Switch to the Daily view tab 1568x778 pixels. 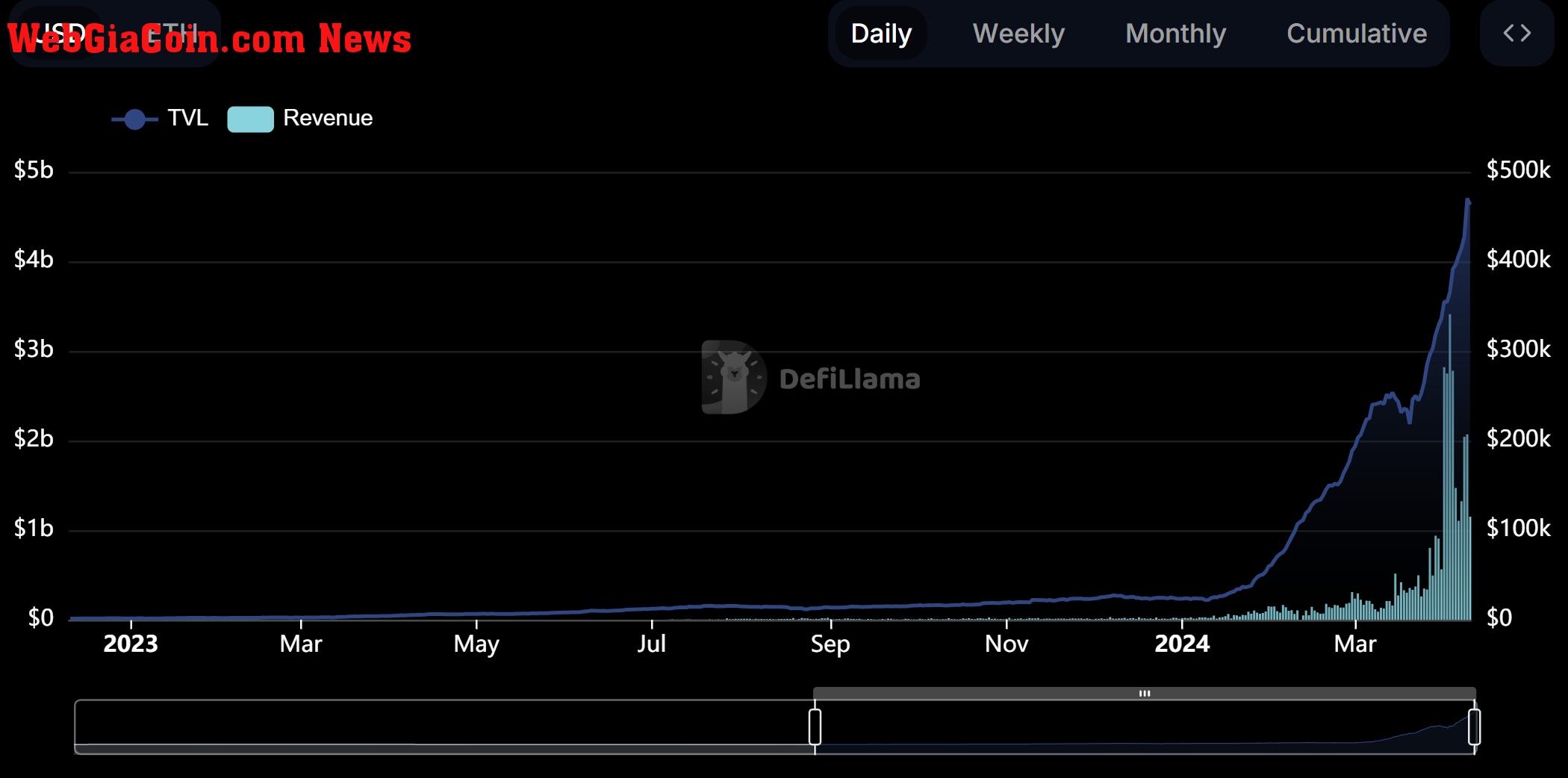click(881, 34)
